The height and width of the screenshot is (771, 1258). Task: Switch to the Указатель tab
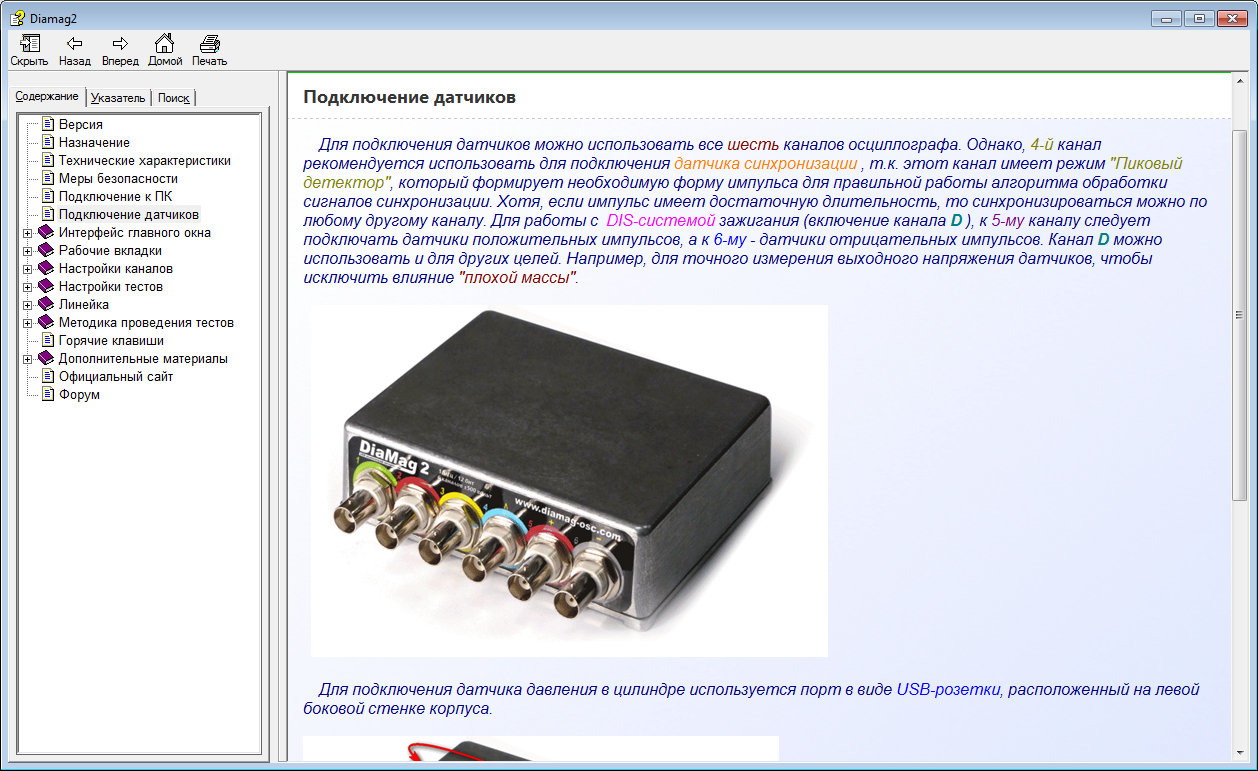pyautogui.click(x=118, y=98)
